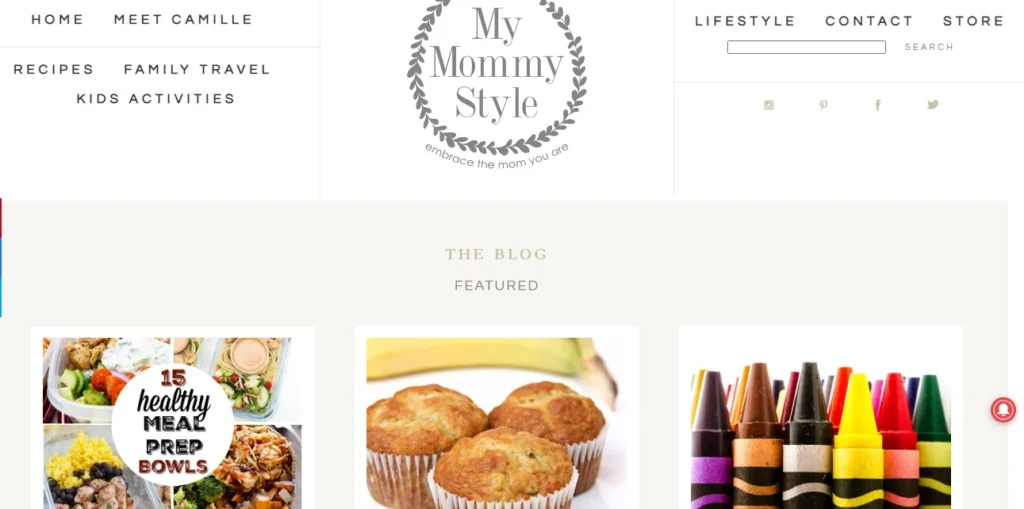Go to the Home menu item
The image size is (1024, 509).
(x=57, y=20)
